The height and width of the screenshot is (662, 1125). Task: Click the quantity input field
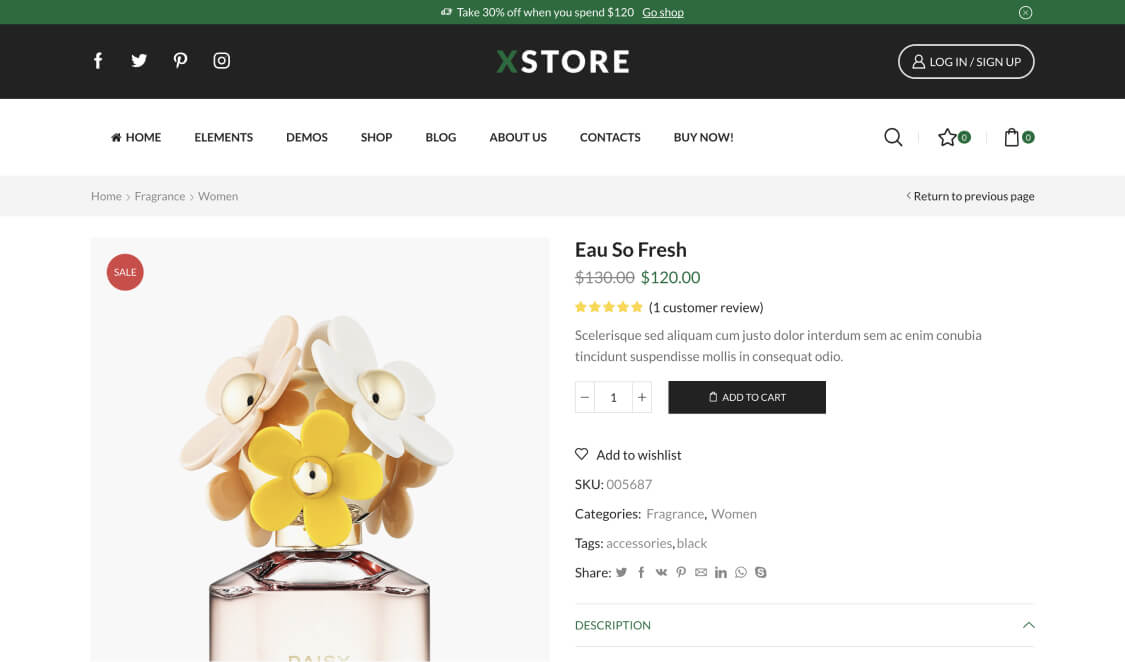613,397
